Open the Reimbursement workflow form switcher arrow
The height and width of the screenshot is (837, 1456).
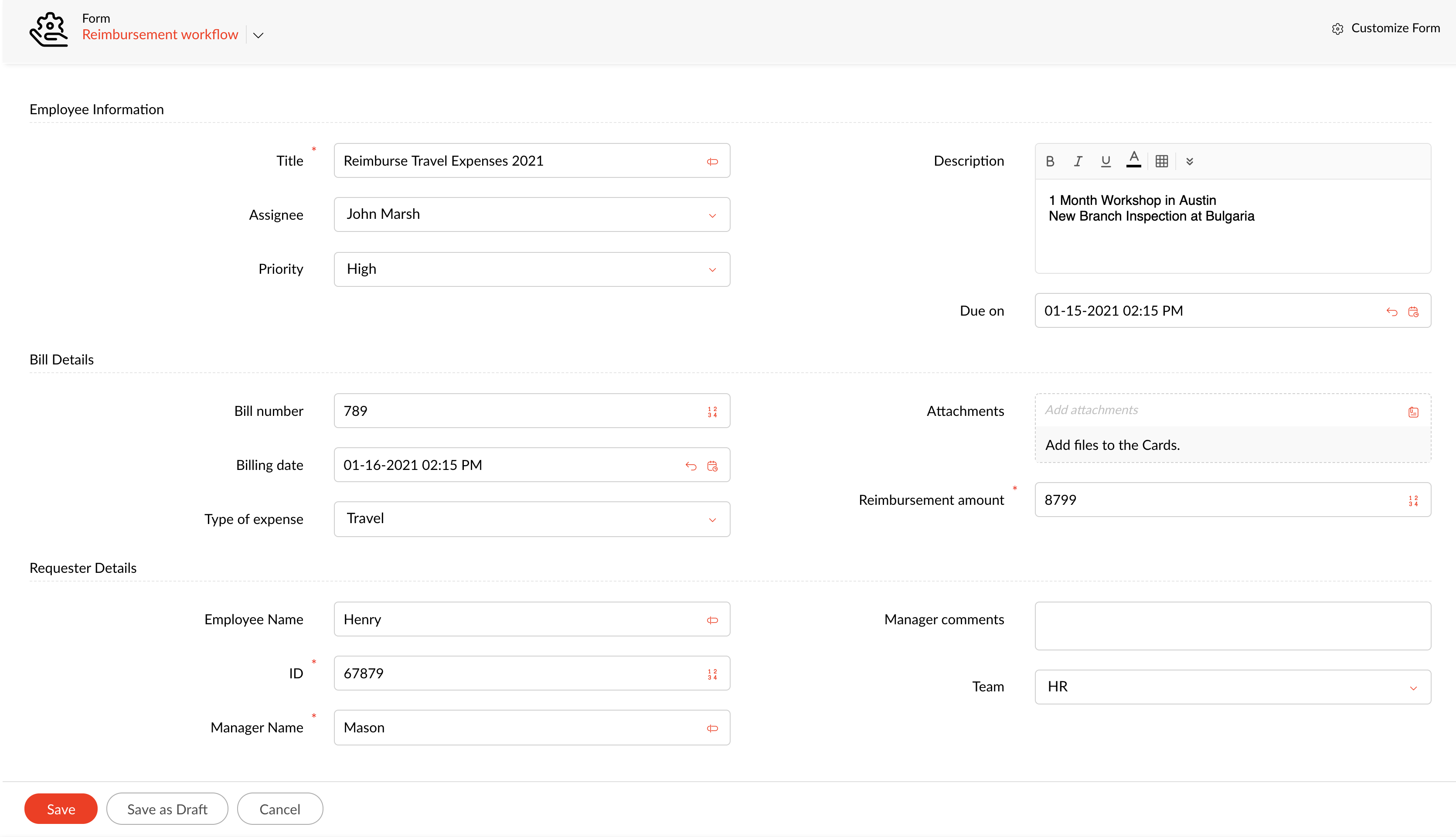pyautogui.click(x=259, y=36)
